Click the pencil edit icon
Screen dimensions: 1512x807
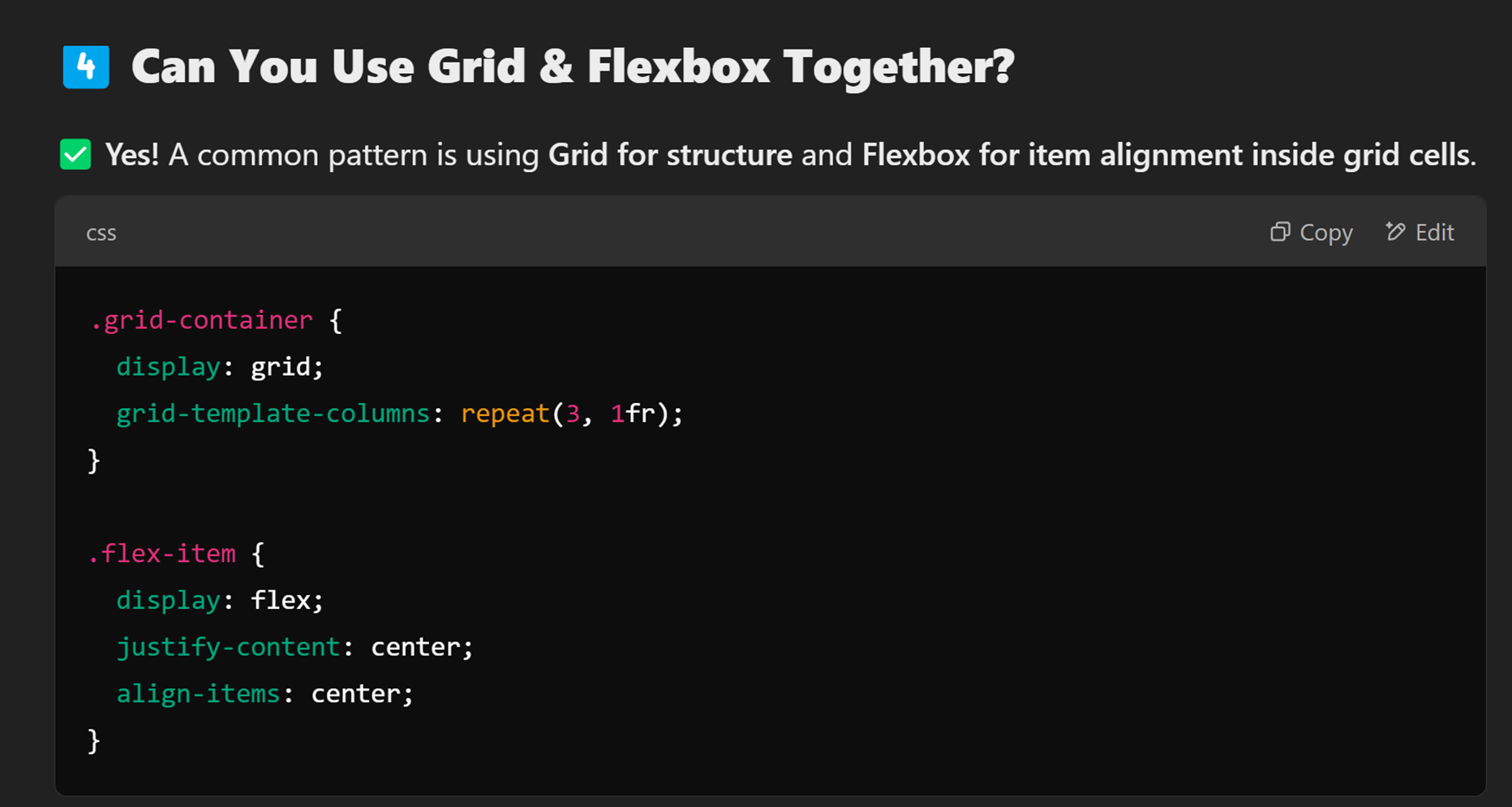point(1395,232)
